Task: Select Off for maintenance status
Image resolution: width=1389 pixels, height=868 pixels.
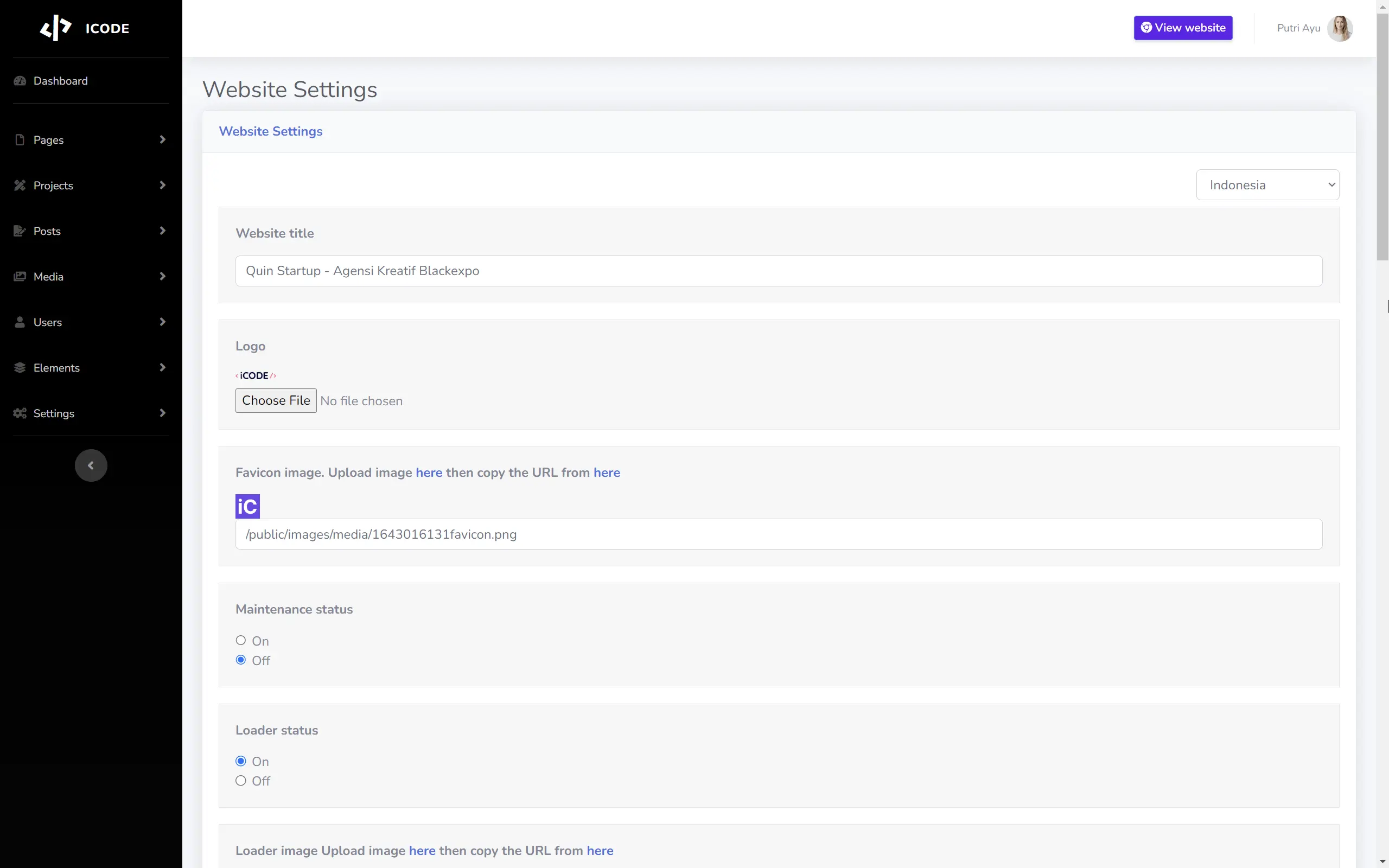Action: click(240, 659)
